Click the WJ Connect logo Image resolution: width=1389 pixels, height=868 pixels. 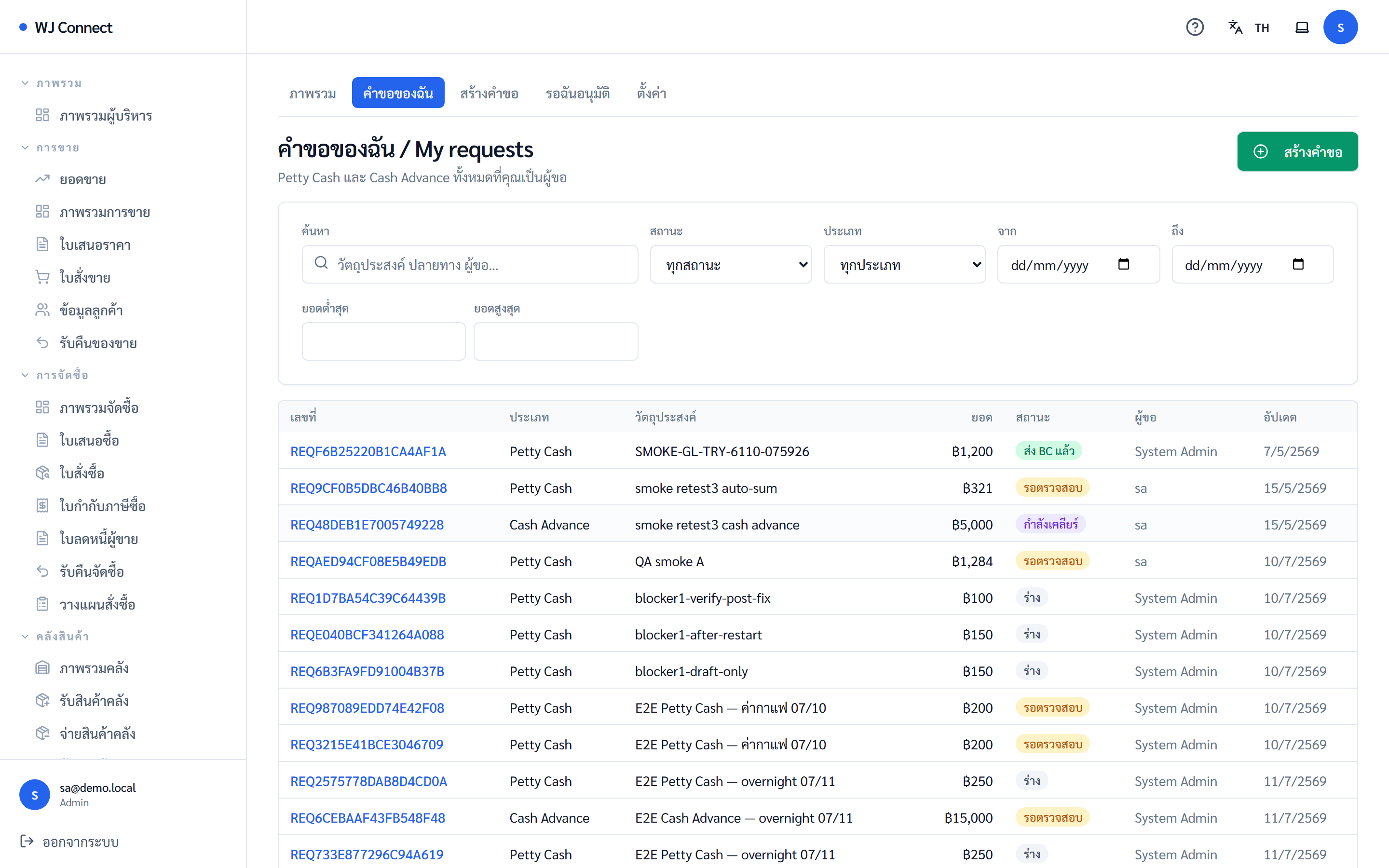(x=67, y=27)
